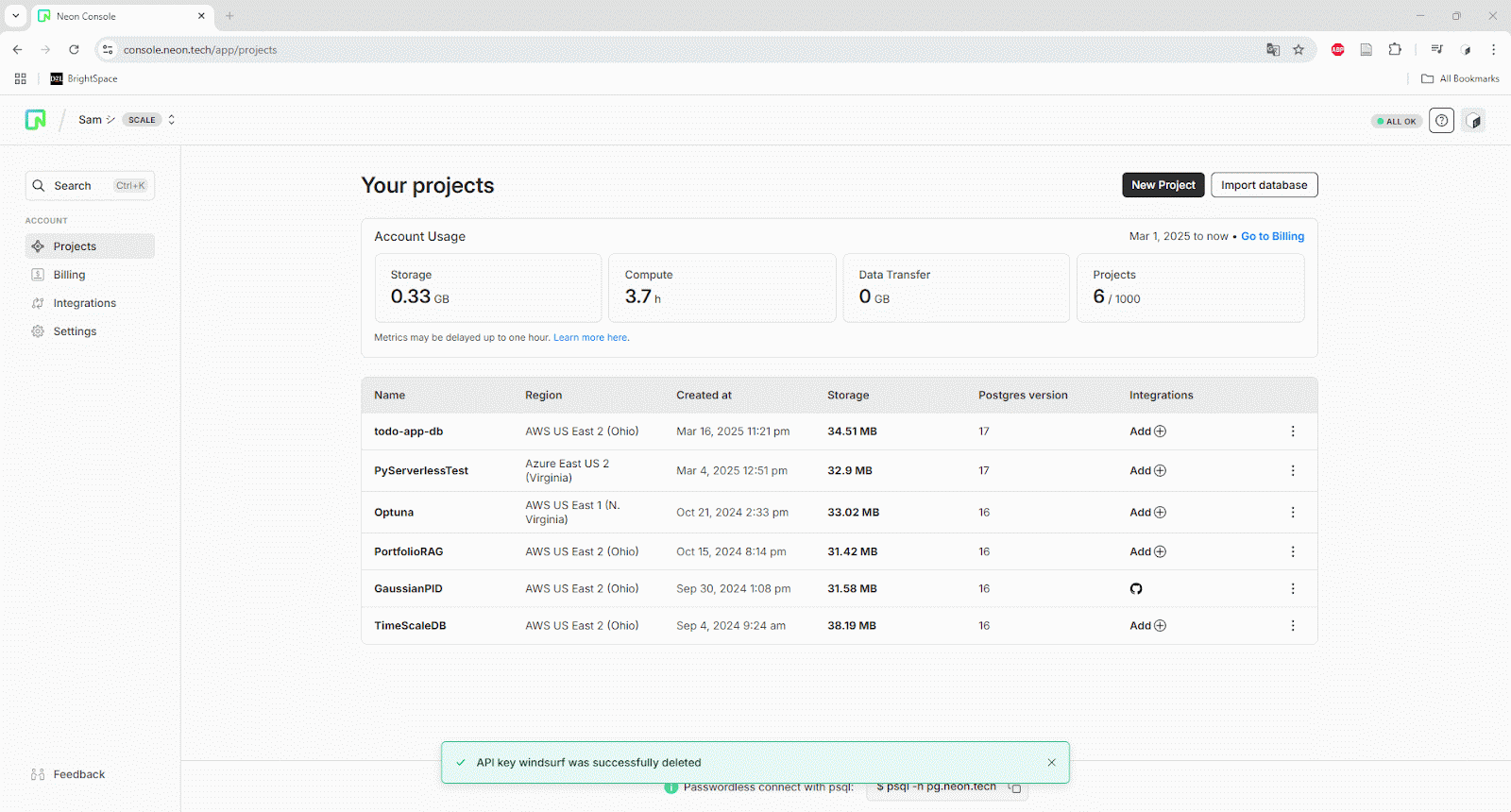The width and height of the screenshot is (1511, 812).
Task: Bookmark this page with the star icon
Action: tap(1299, 50)
